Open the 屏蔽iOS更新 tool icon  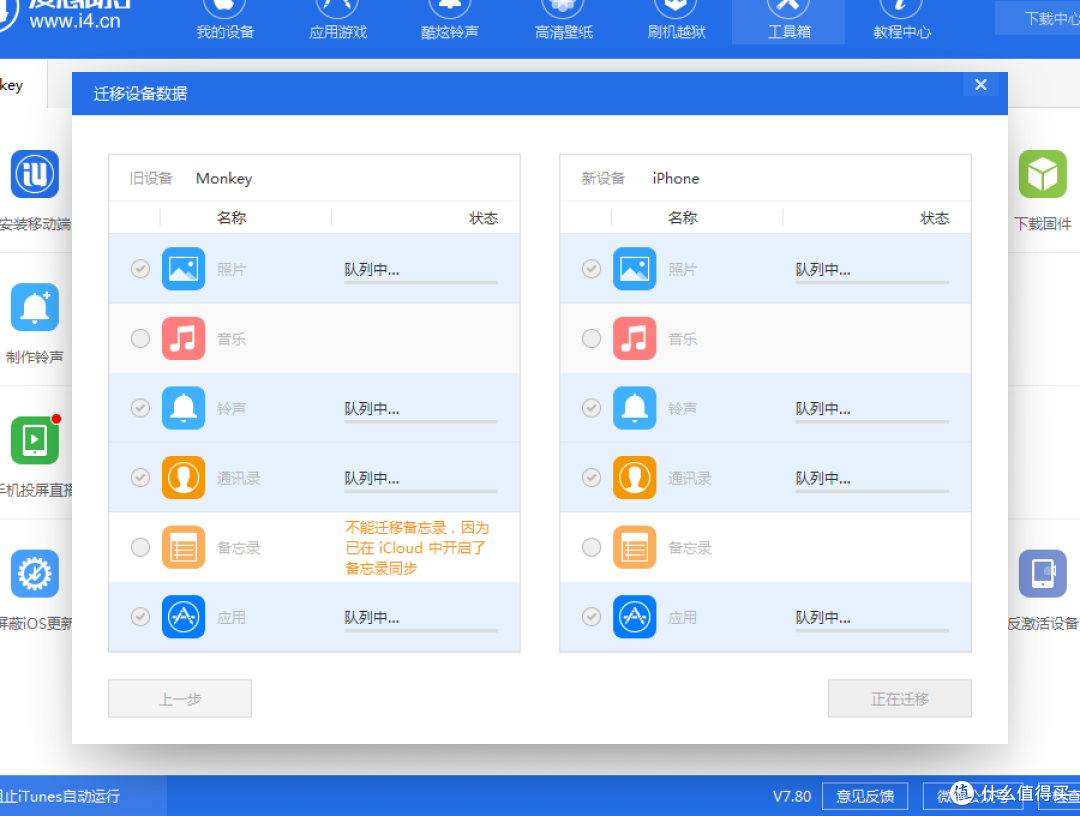tap(34, 574)
